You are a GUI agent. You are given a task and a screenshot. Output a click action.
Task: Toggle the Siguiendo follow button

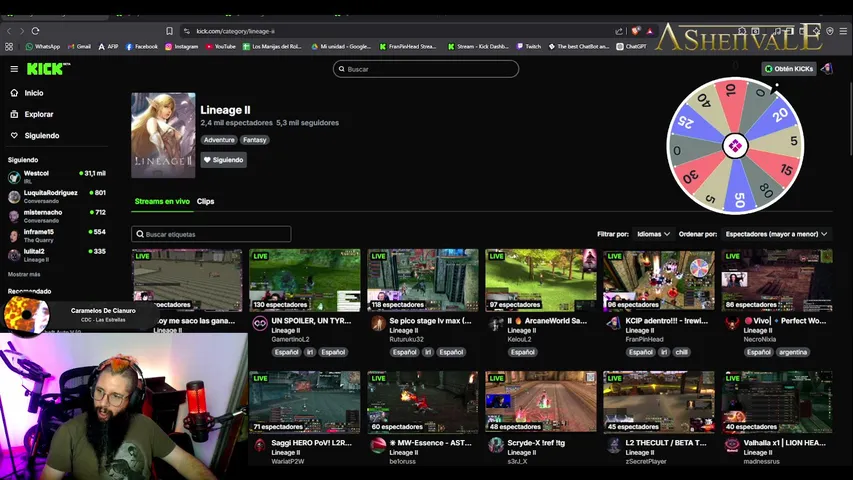pos(224,160)
